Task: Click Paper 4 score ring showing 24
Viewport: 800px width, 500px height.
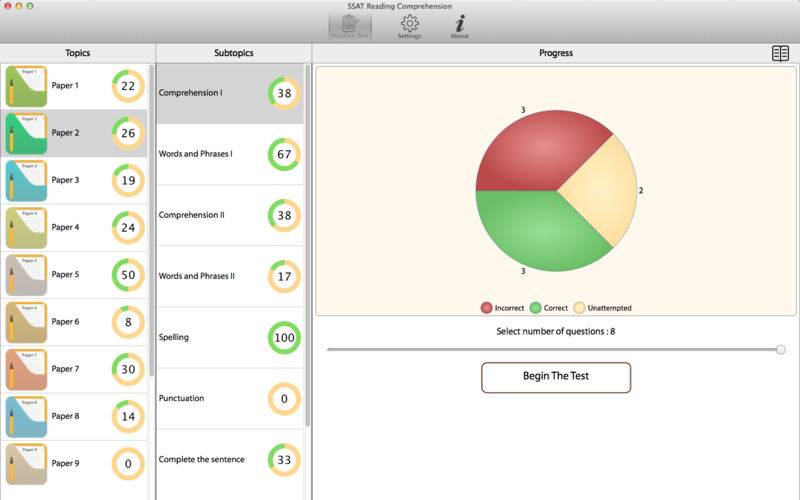Action: [128, 228]
